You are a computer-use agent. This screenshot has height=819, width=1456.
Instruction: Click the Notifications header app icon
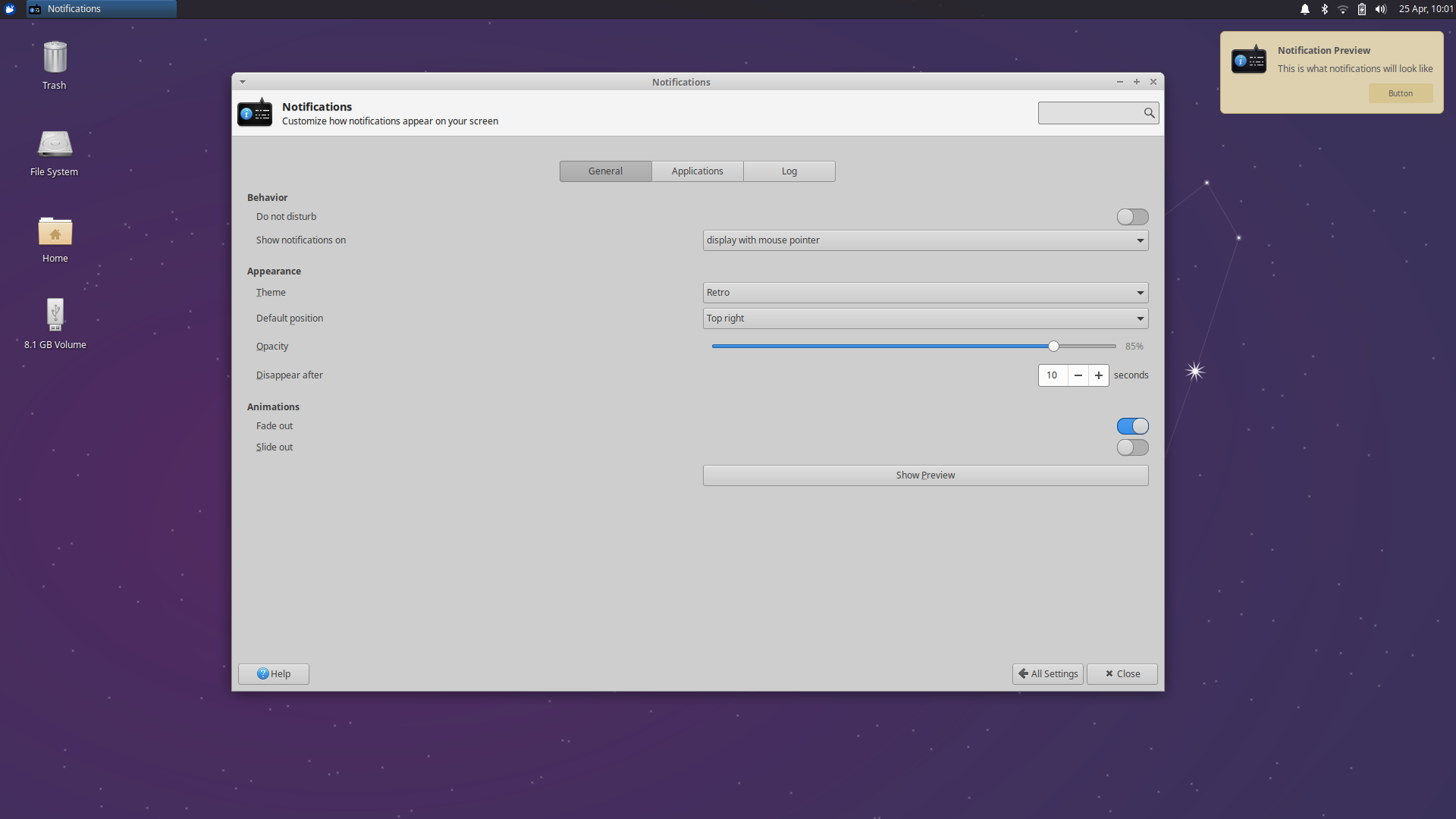[x=255, y=113]
